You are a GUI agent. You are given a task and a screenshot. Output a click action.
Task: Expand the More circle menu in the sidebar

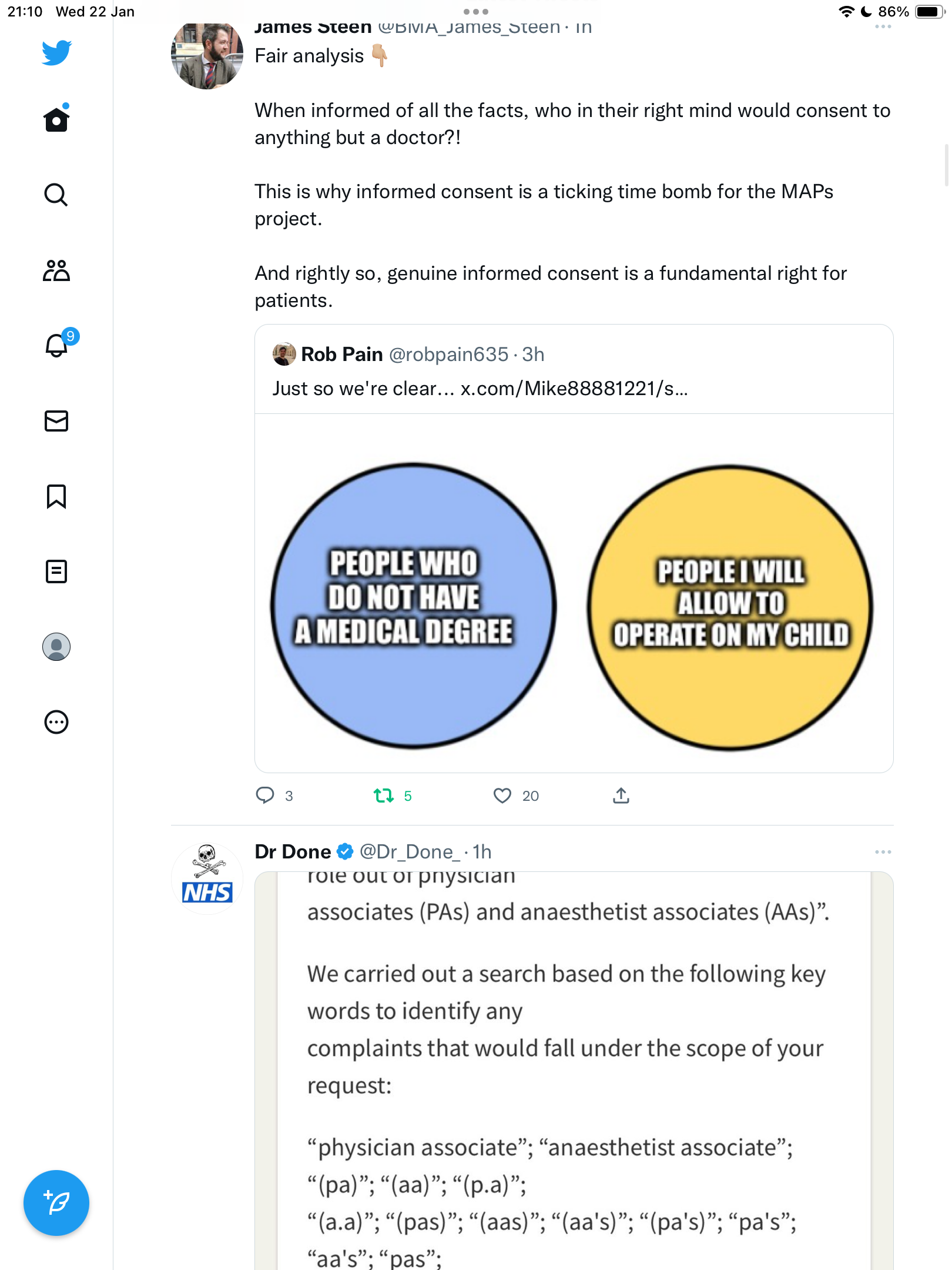coord(56,722)
